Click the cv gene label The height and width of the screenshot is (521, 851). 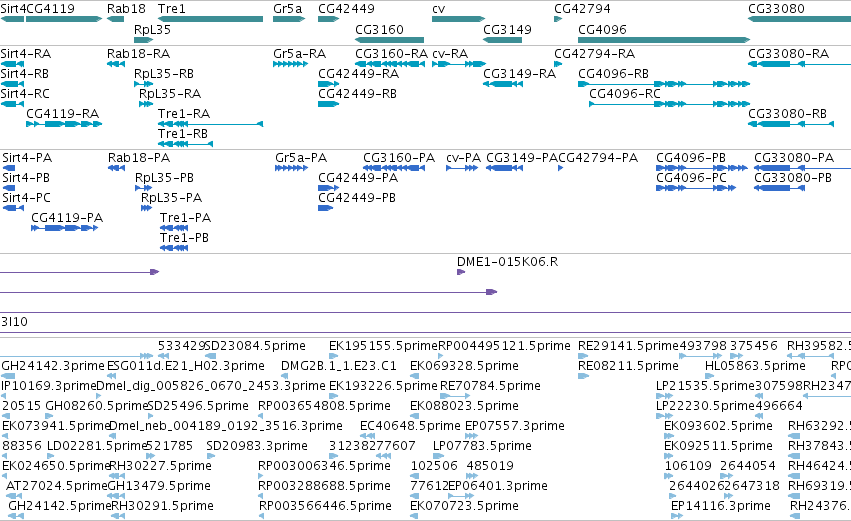439,9
